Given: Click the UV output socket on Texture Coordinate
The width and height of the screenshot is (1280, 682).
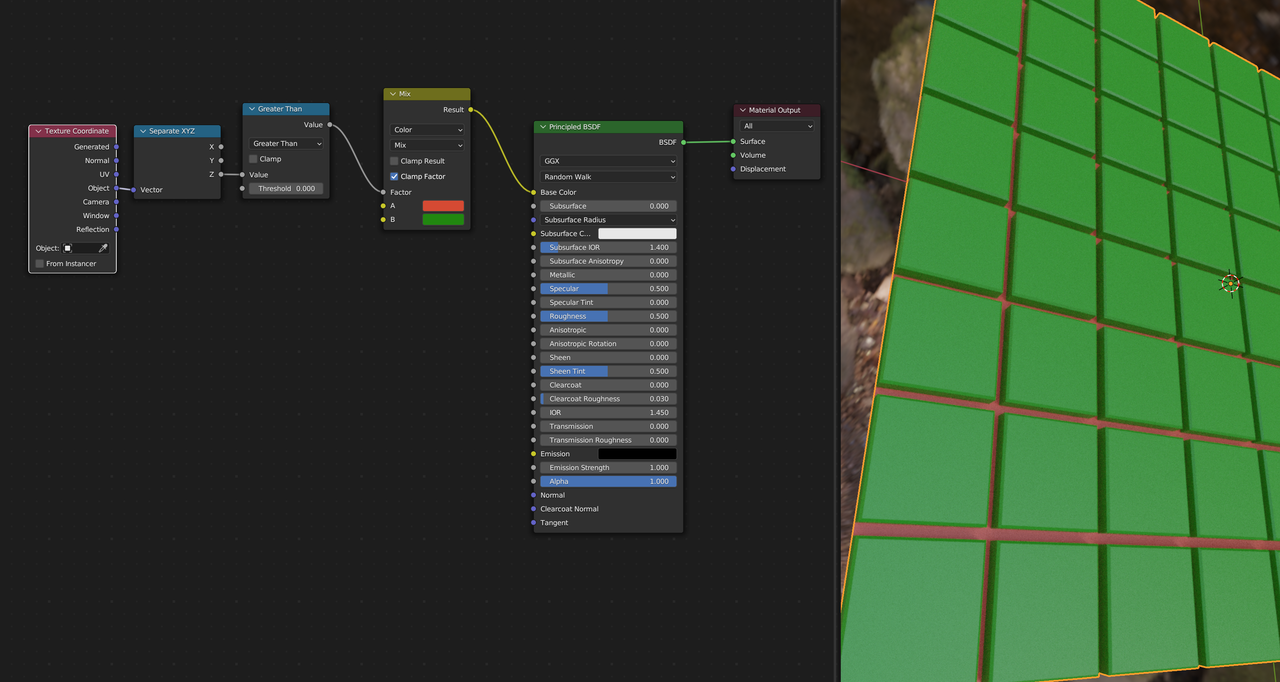Looking at the screenshot, I should click(116, 174).
